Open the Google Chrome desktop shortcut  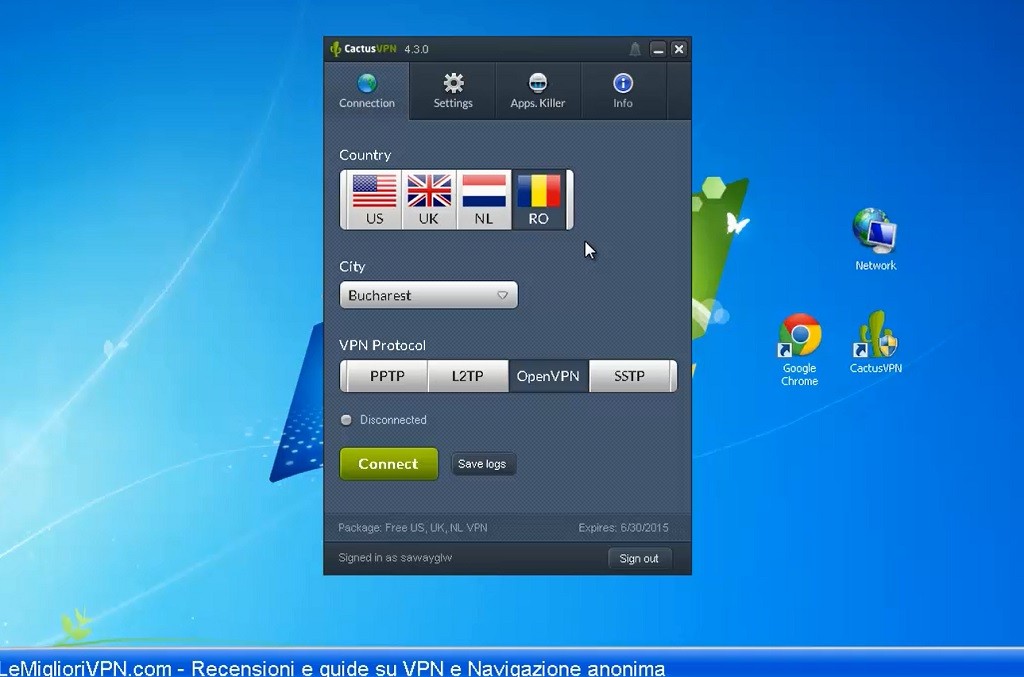799,350
